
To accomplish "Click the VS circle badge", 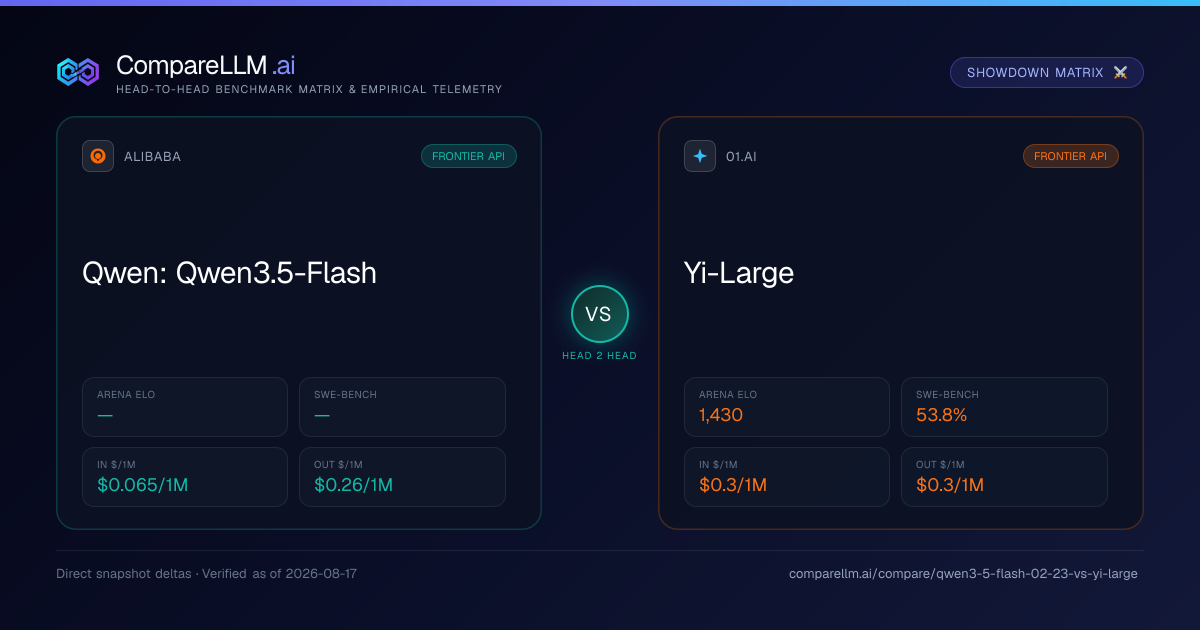I will (x=600, y=314).
